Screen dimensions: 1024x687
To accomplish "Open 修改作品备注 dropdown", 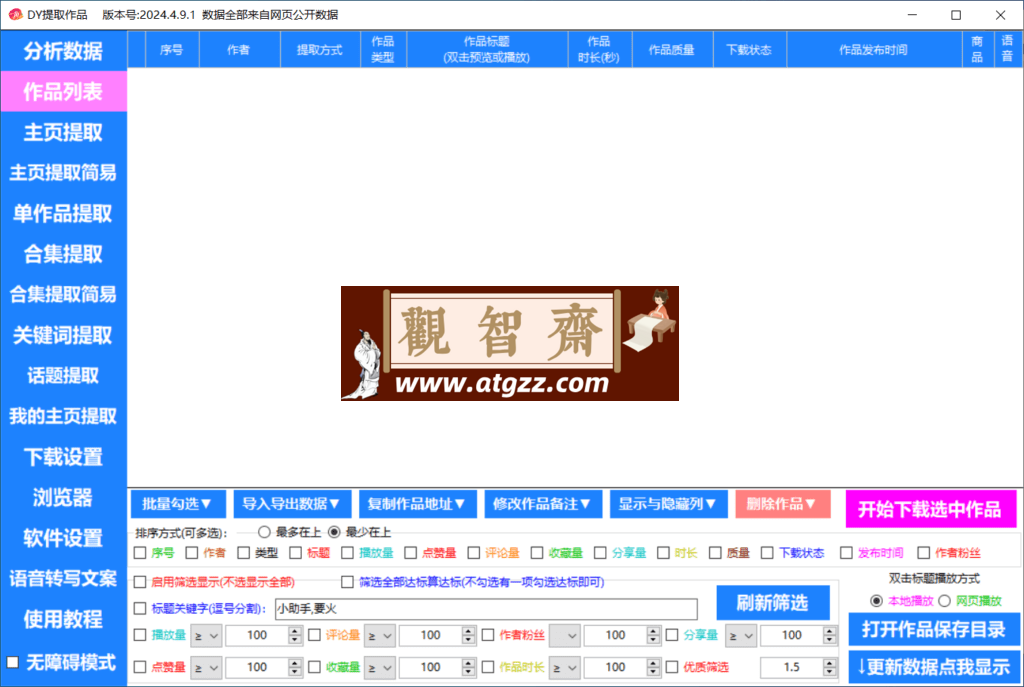I will tap(543, 504).
